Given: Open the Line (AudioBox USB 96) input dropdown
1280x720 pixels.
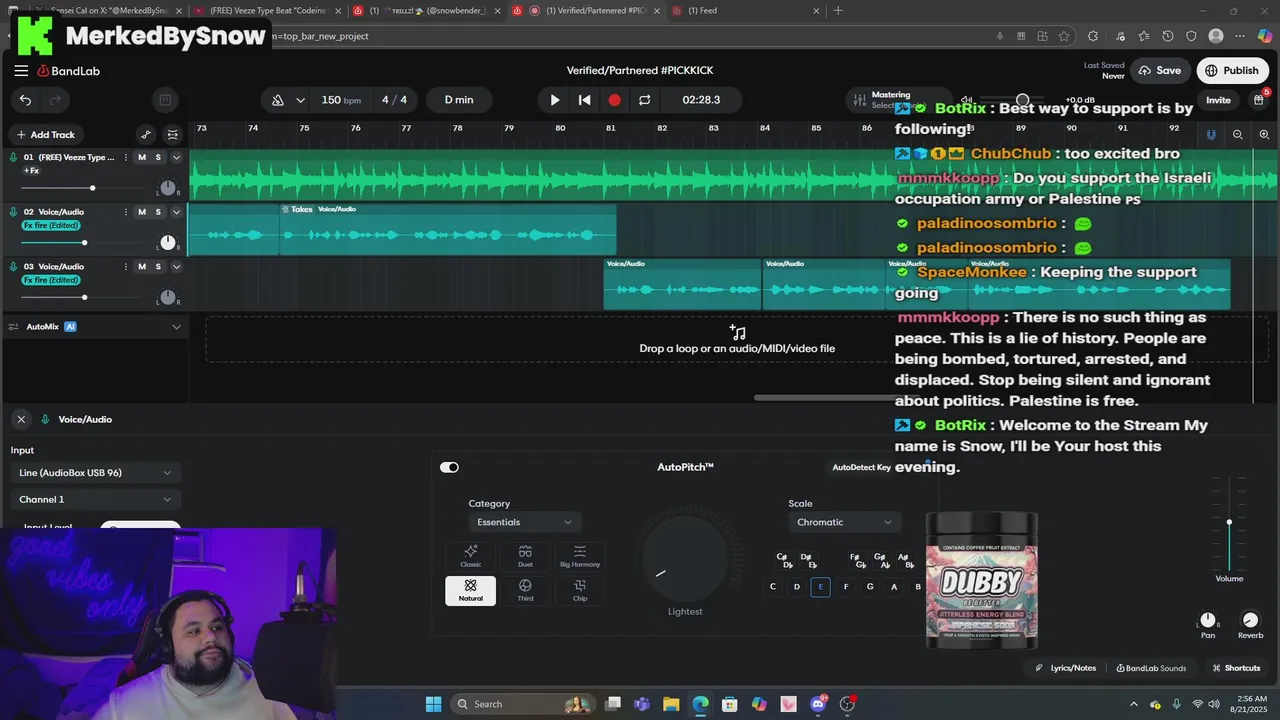Looking at the screenshot, I should [x=95, y=473].
